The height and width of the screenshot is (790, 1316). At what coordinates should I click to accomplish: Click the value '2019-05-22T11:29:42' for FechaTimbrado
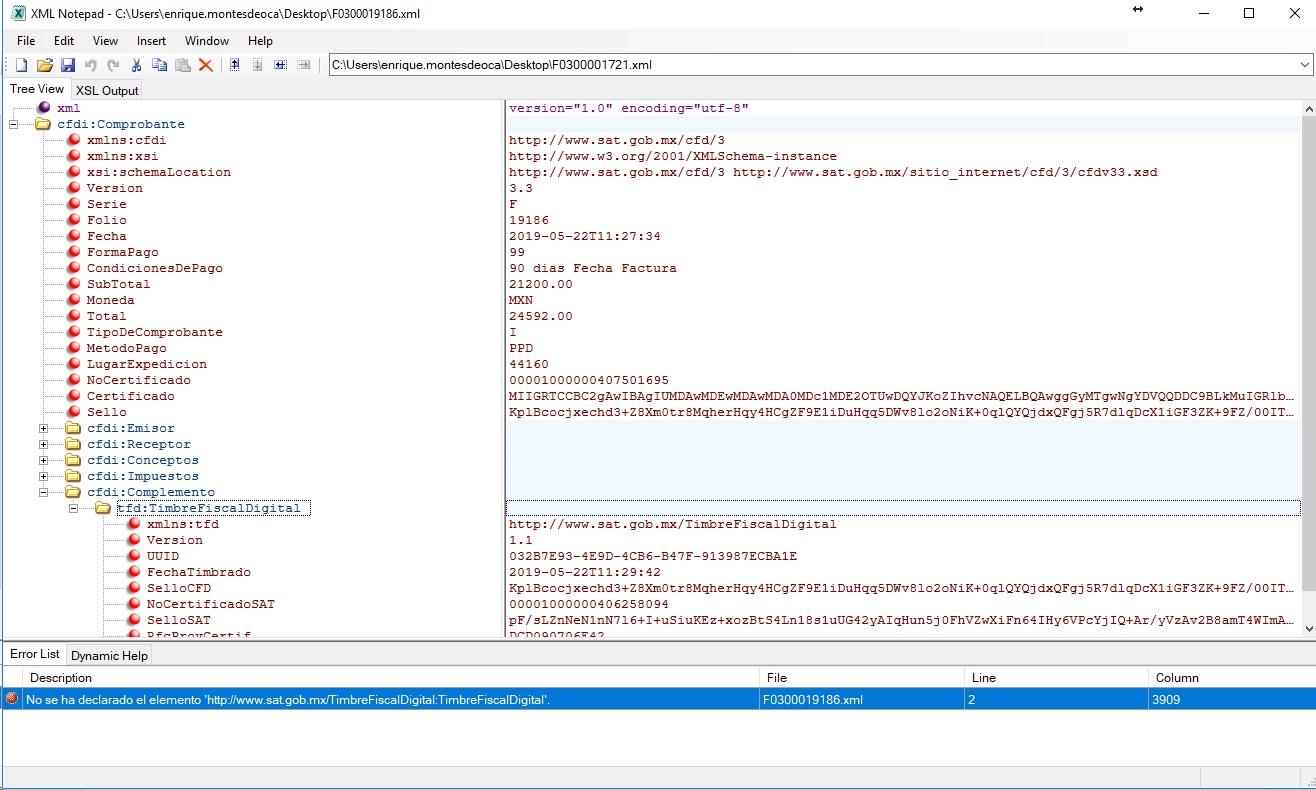click(585, 572)
